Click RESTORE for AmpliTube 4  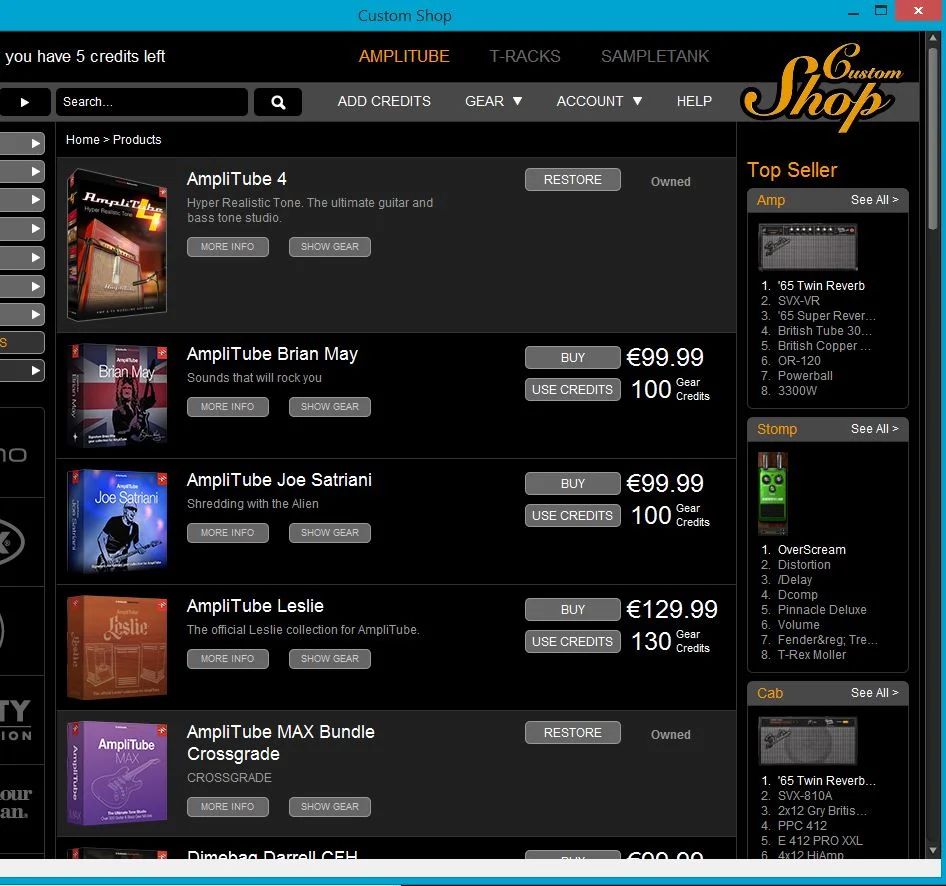pos(573,180)
